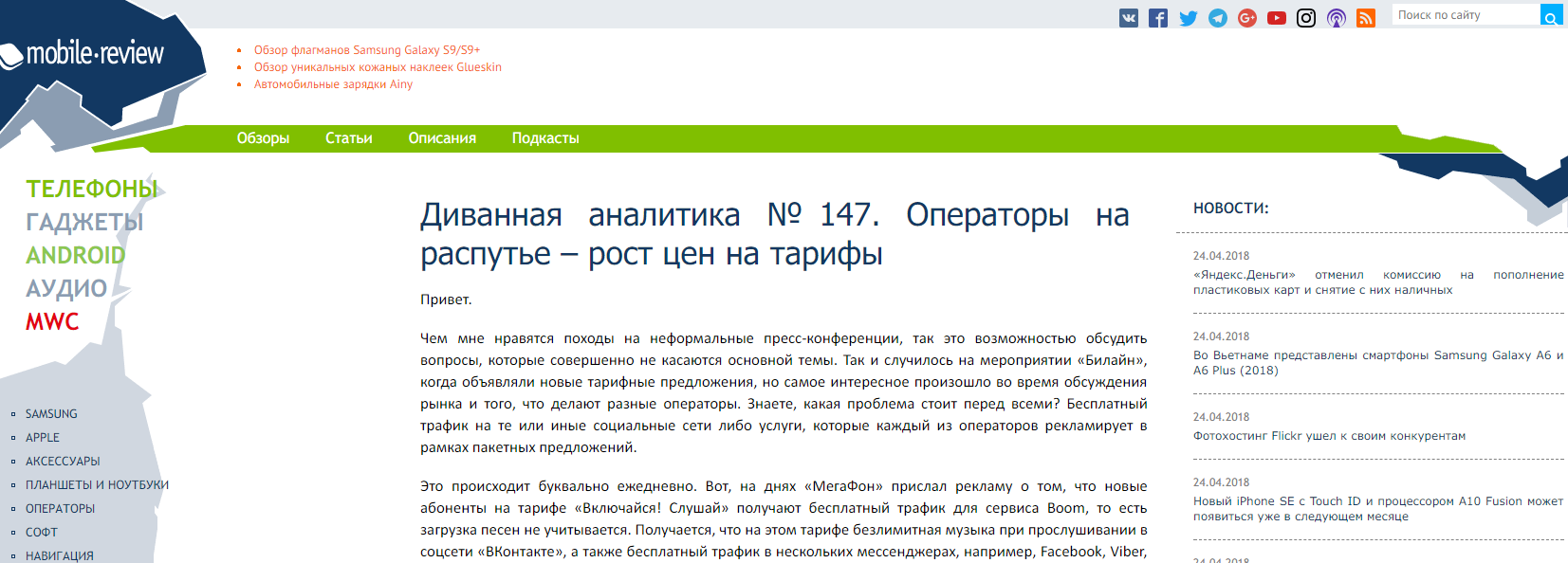Click the НОВОСТИ heading
The width and height of the screenshot is (1568, 563).
(1230, 209)
